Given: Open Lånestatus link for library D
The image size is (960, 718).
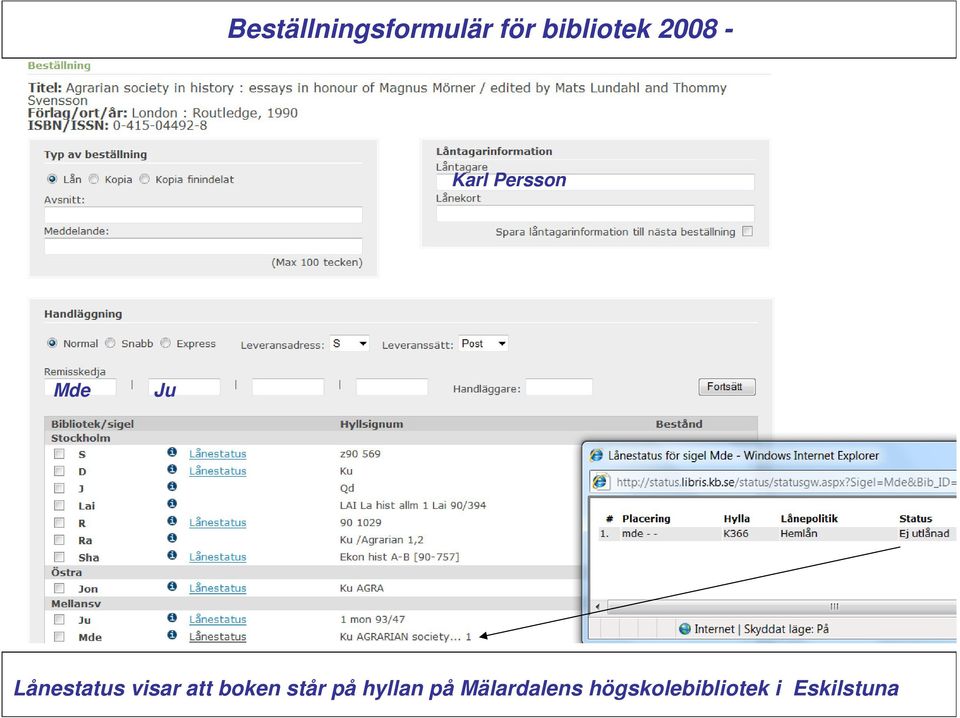Looking at the screenshot, I should [x=217, y=471].
